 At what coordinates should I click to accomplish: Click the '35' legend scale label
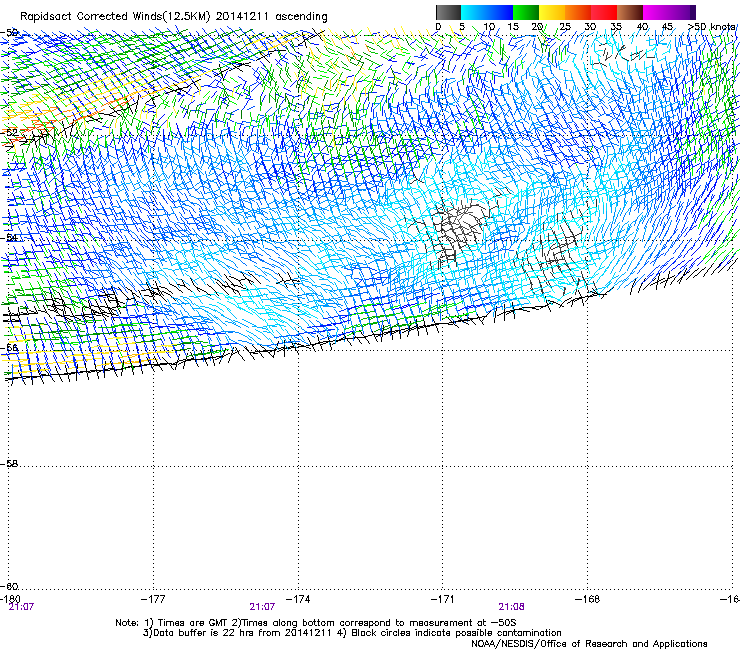(x=616, y=27)
